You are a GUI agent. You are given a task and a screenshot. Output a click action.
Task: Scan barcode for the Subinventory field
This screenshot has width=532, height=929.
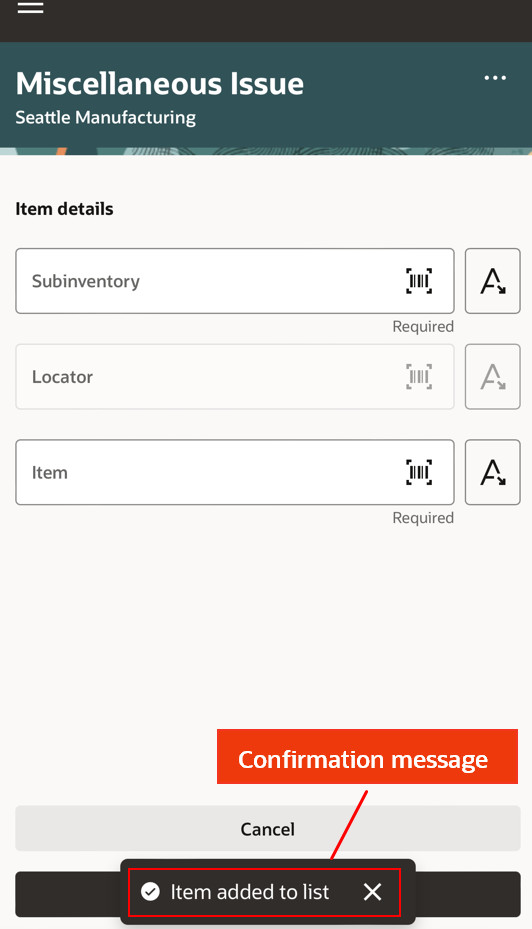tap(419, 281)
